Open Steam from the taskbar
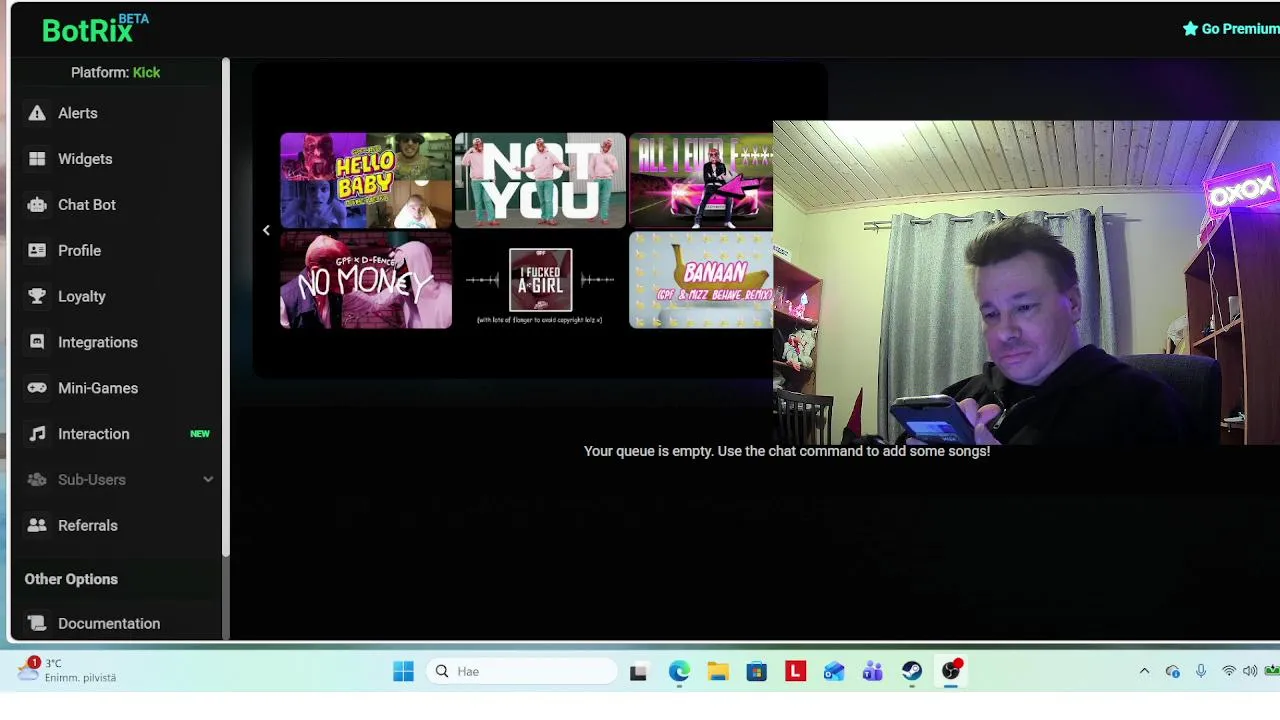The height and width of the screenshot is (720, 1280). tap(912, 671)
